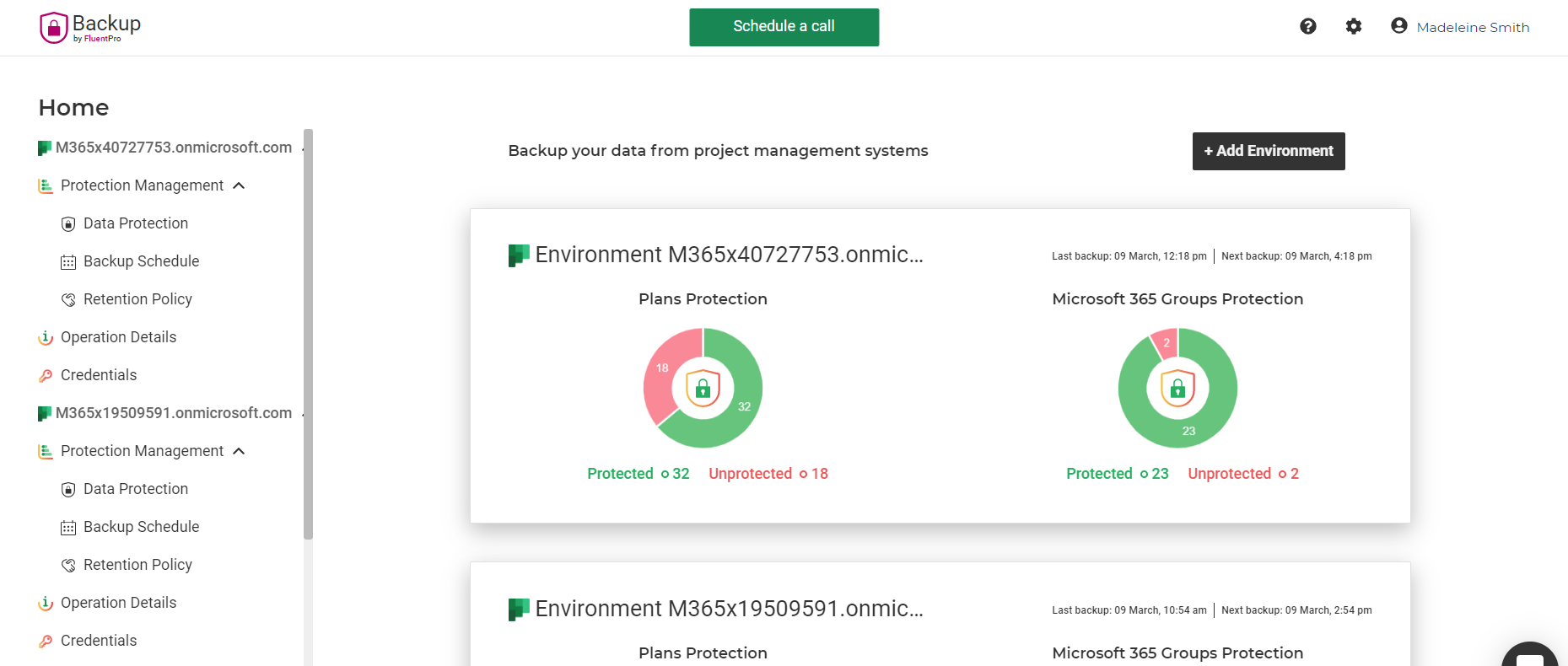
Task: Click pink unprotected segment of Plans Protection chart
Action: pyautogui.click(x=662, y=368)
